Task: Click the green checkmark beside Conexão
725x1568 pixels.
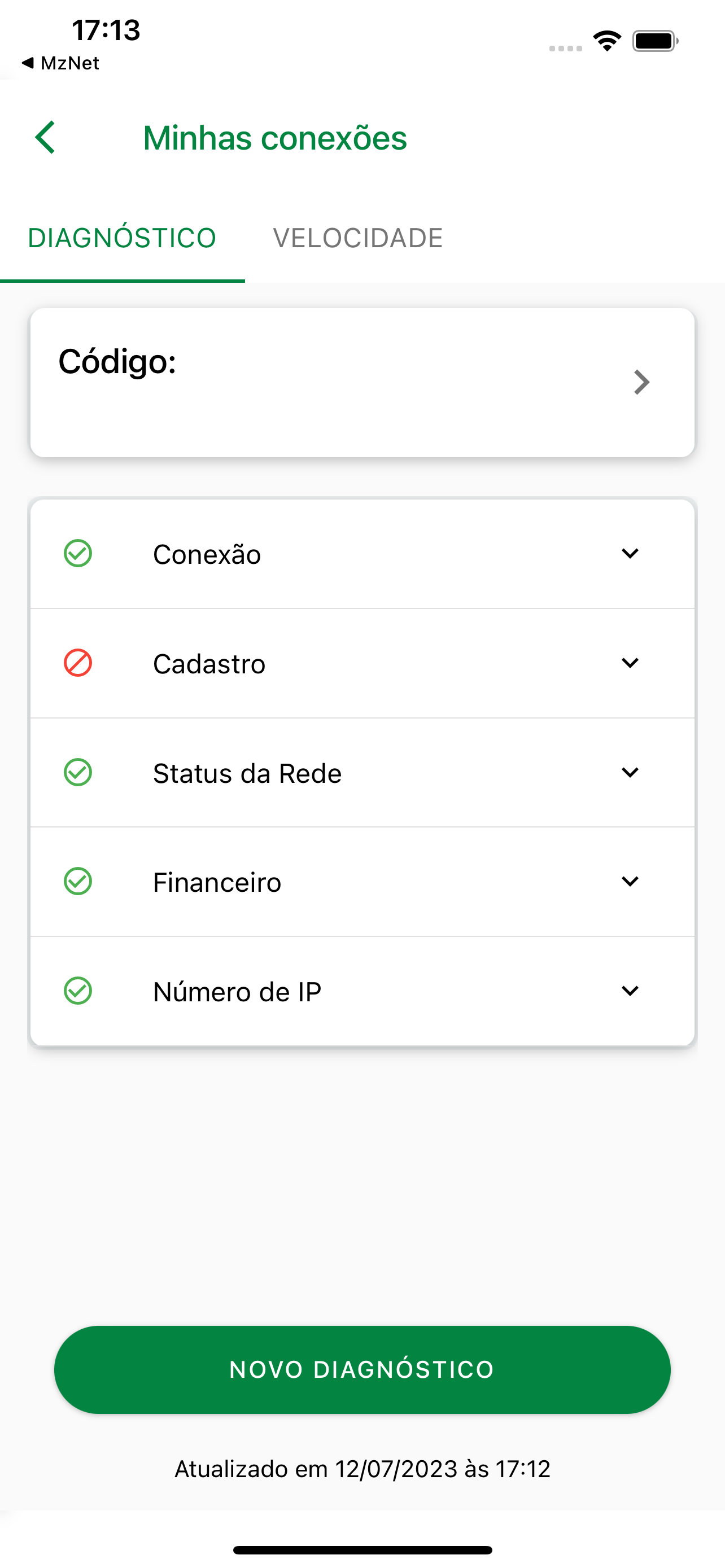Action: 78,553
